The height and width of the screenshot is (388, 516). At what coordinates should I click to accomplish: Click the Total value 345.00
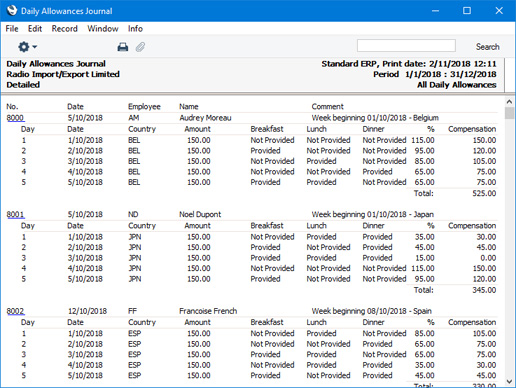tap(484, 290)
